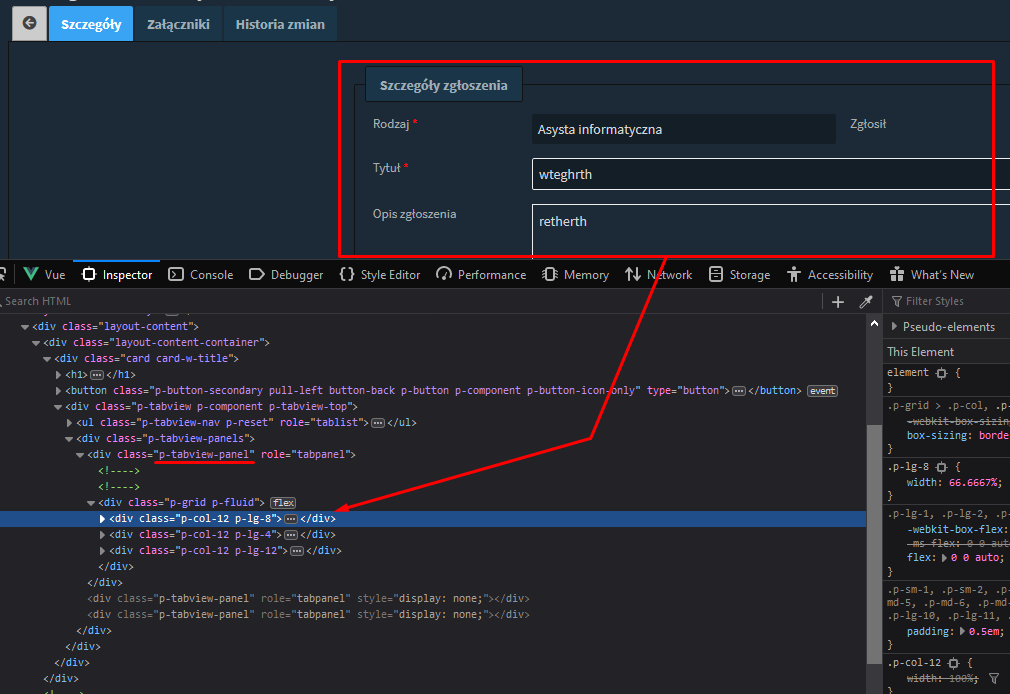Image resolution: width=1010 pixels, height=694 pixels.
Task: Collapse the p-tabview-panels div node
Action: 69,439
